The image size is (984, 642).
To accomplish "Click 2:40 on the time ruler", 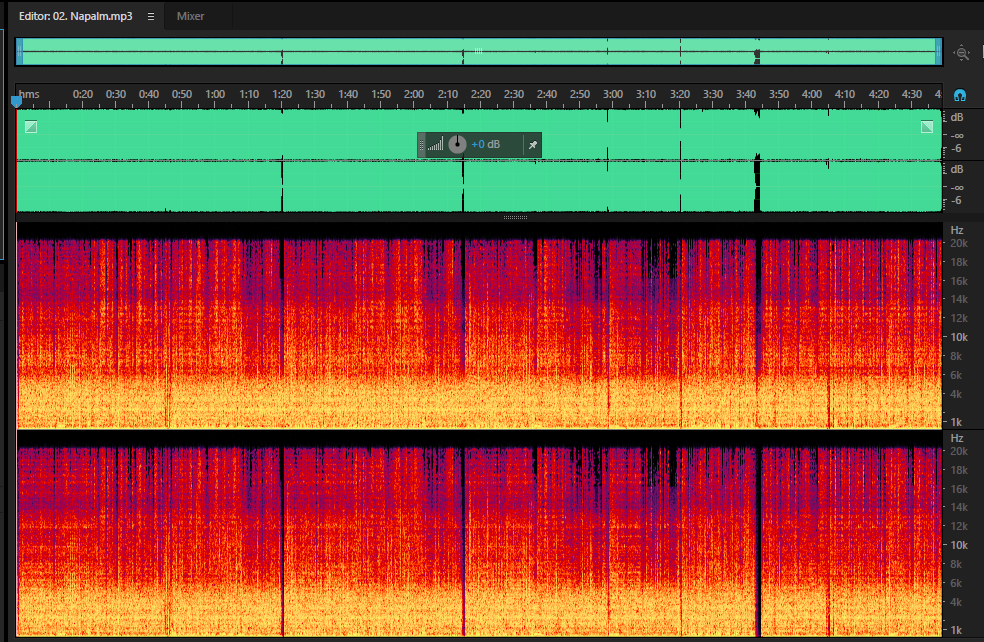I will coord(547,94).
